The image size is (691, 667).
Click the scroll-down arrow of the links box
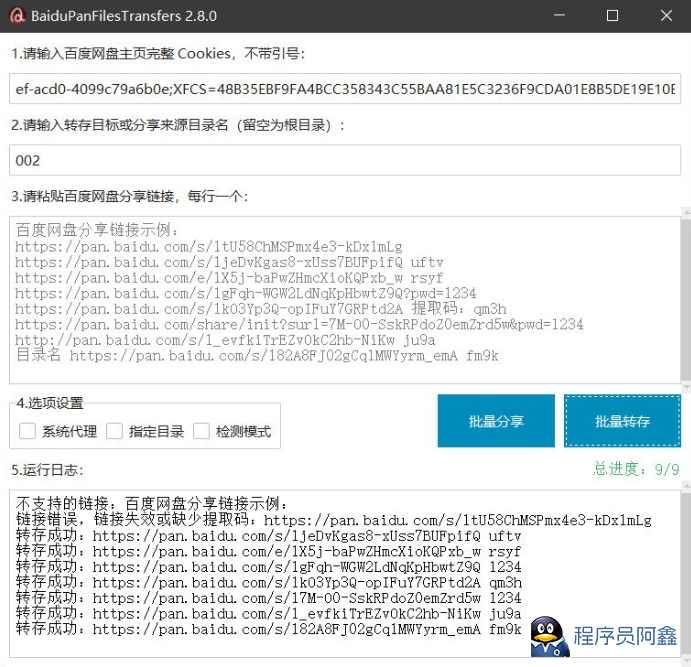coord(686,387)
